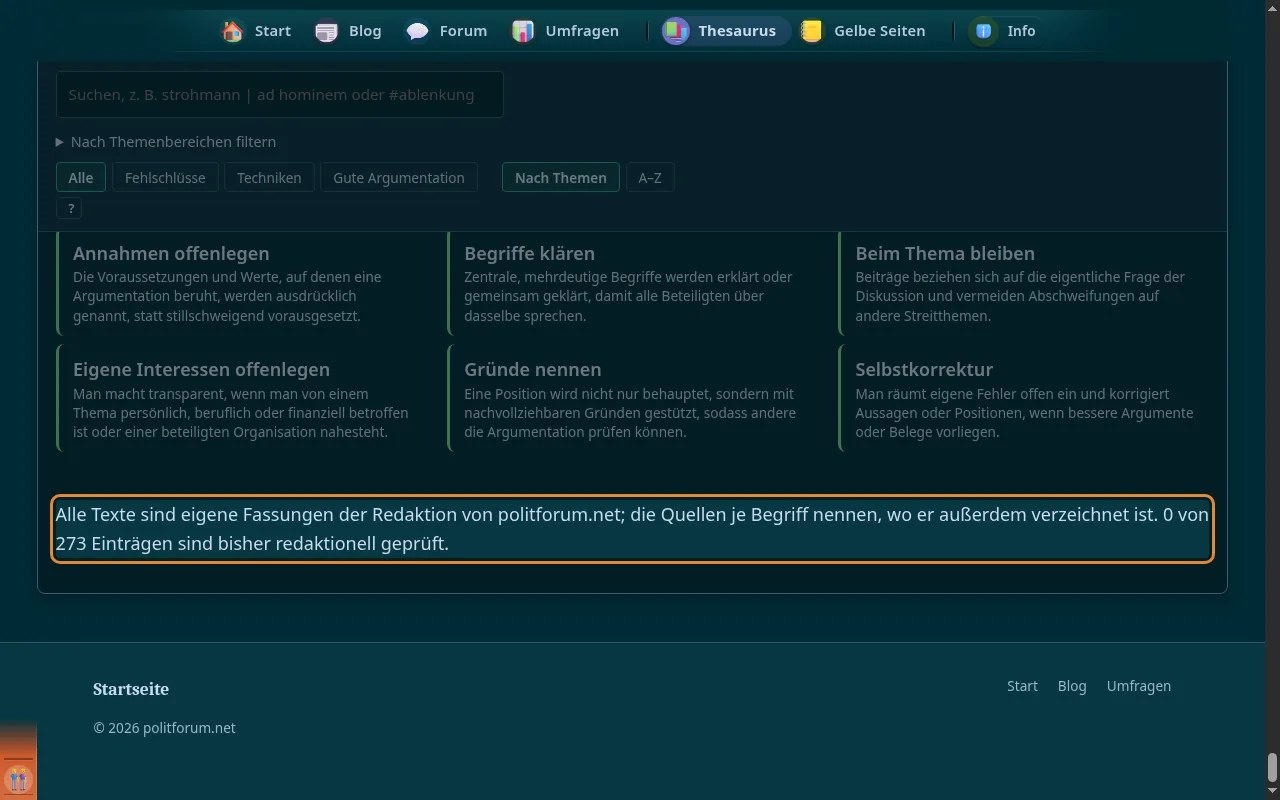Click the footer 'Umfragen' link
Viewport: 1280px width, 800px height.
(x=1139, y=686)
